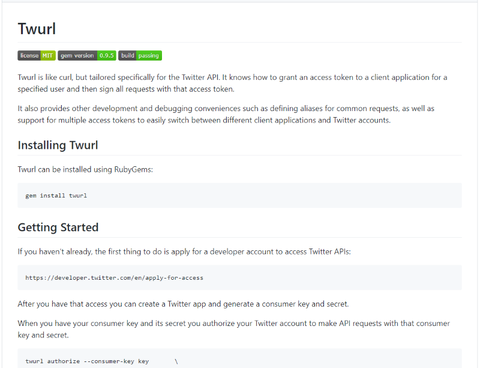
Task: Click the Twurl main heading
Action: pos(37,29)
